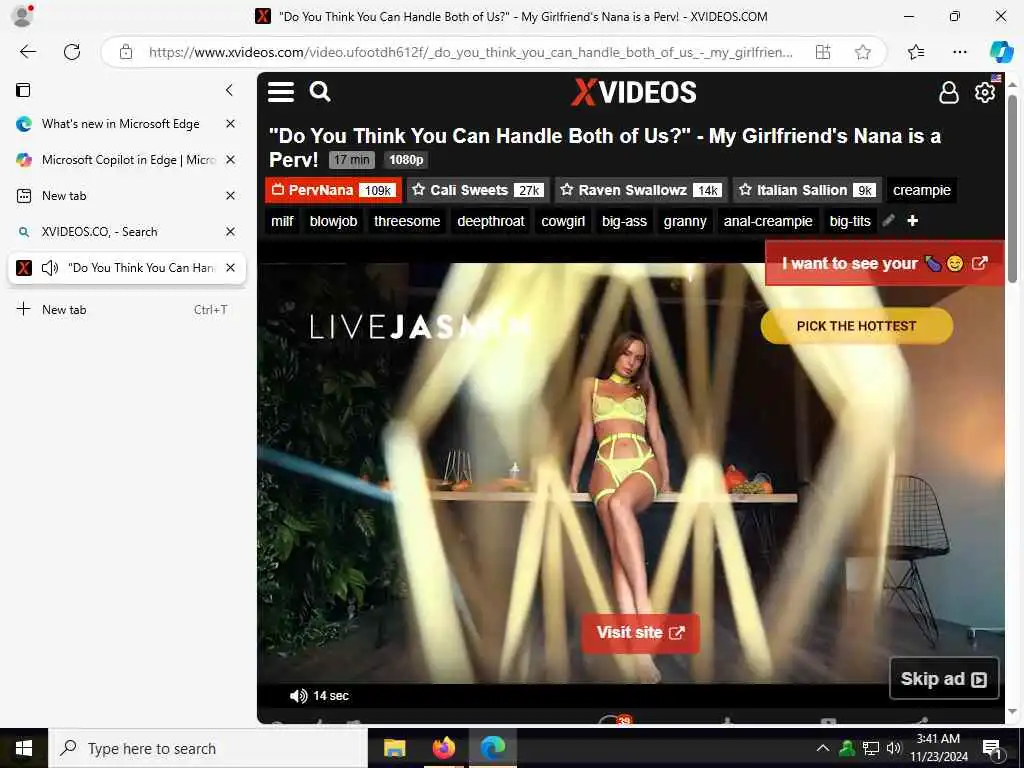Click the scrollbar up arrow
The height and width of the screenshot is (768, 1024).
coord(1012,84)
